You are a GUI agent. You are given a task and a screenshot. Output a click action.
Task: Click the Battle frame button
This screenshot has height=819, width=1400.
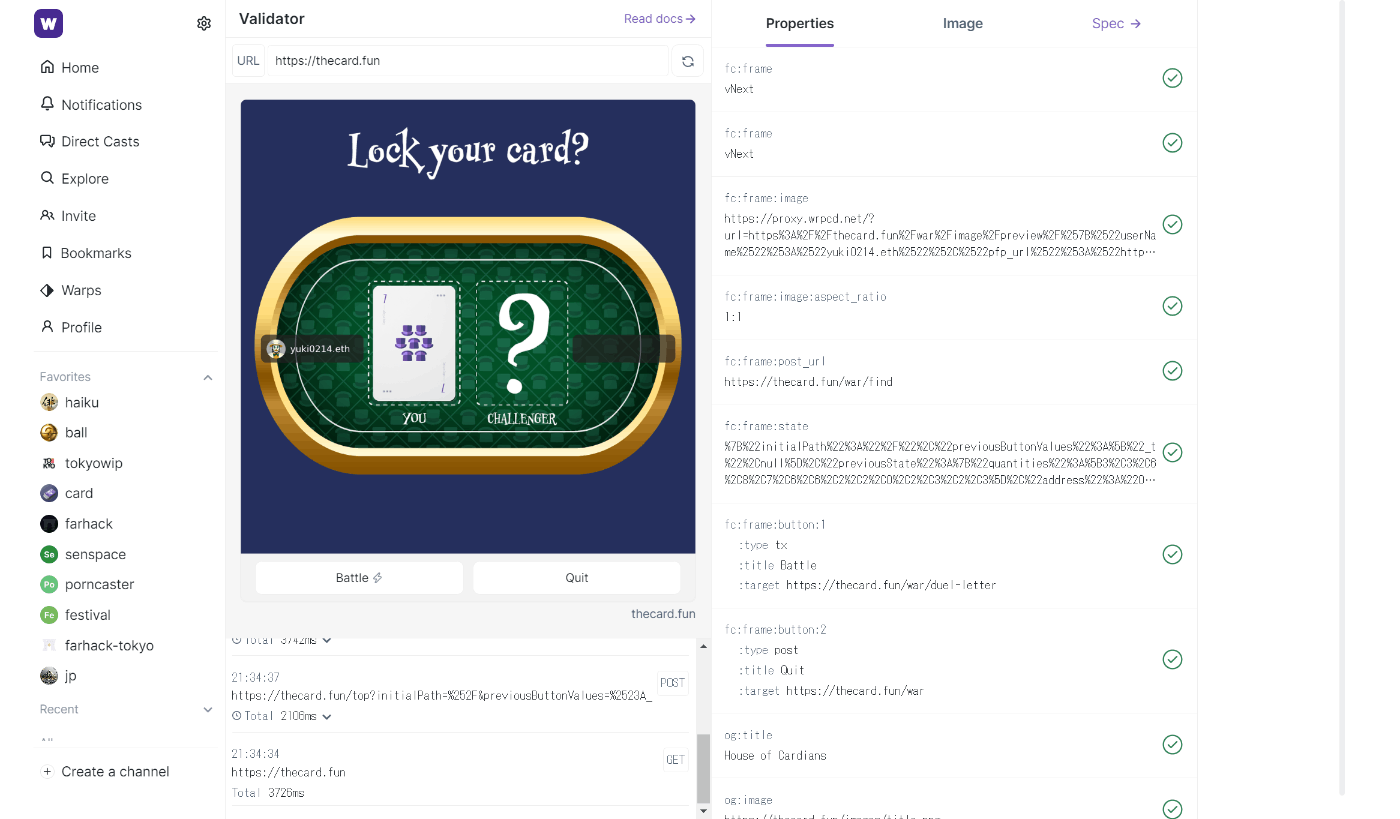(359, 578)
